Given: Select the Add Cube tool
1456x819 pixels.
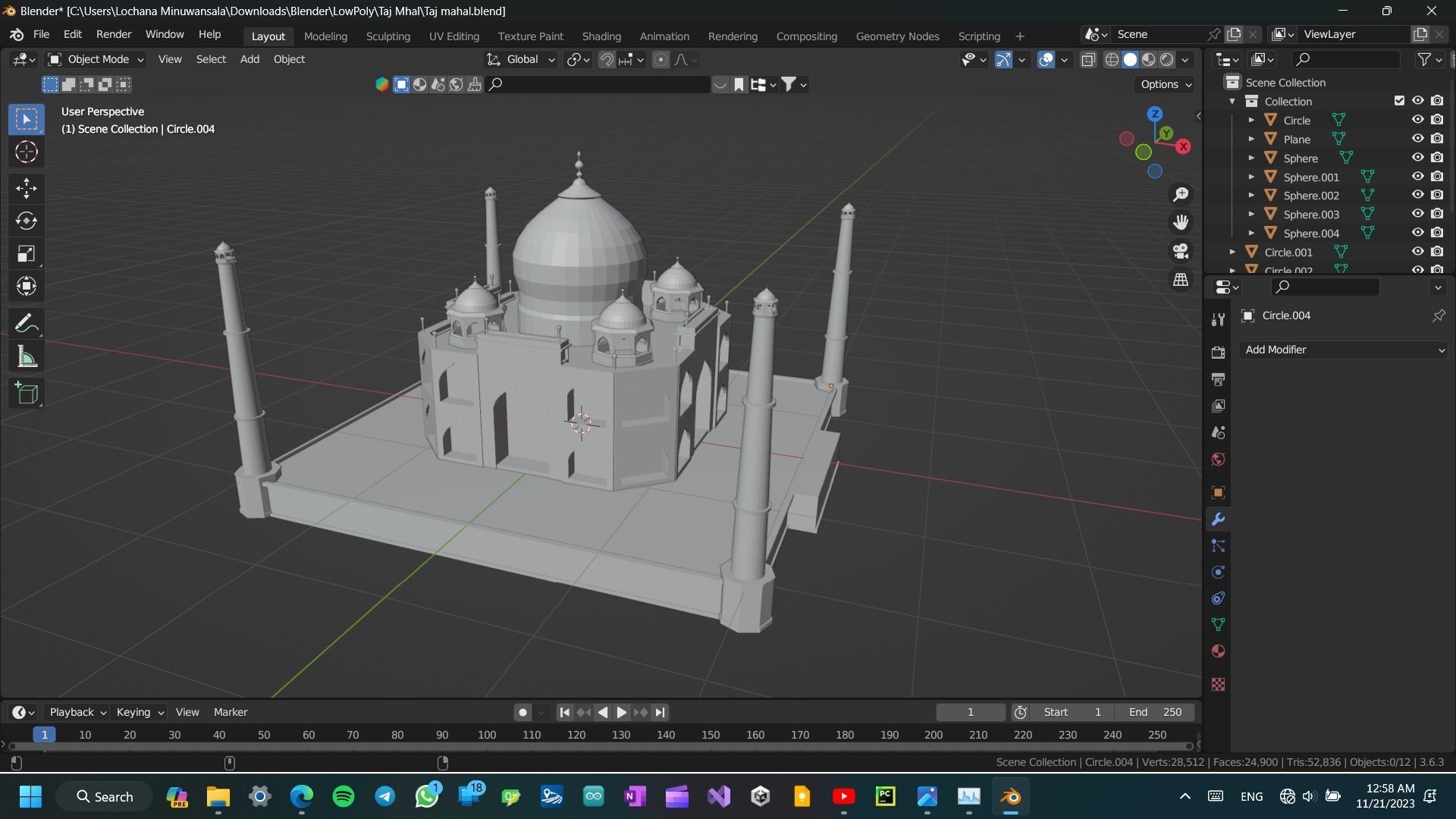Looking at the screenshot, I should pyautogui.click(x=27, y=394).
